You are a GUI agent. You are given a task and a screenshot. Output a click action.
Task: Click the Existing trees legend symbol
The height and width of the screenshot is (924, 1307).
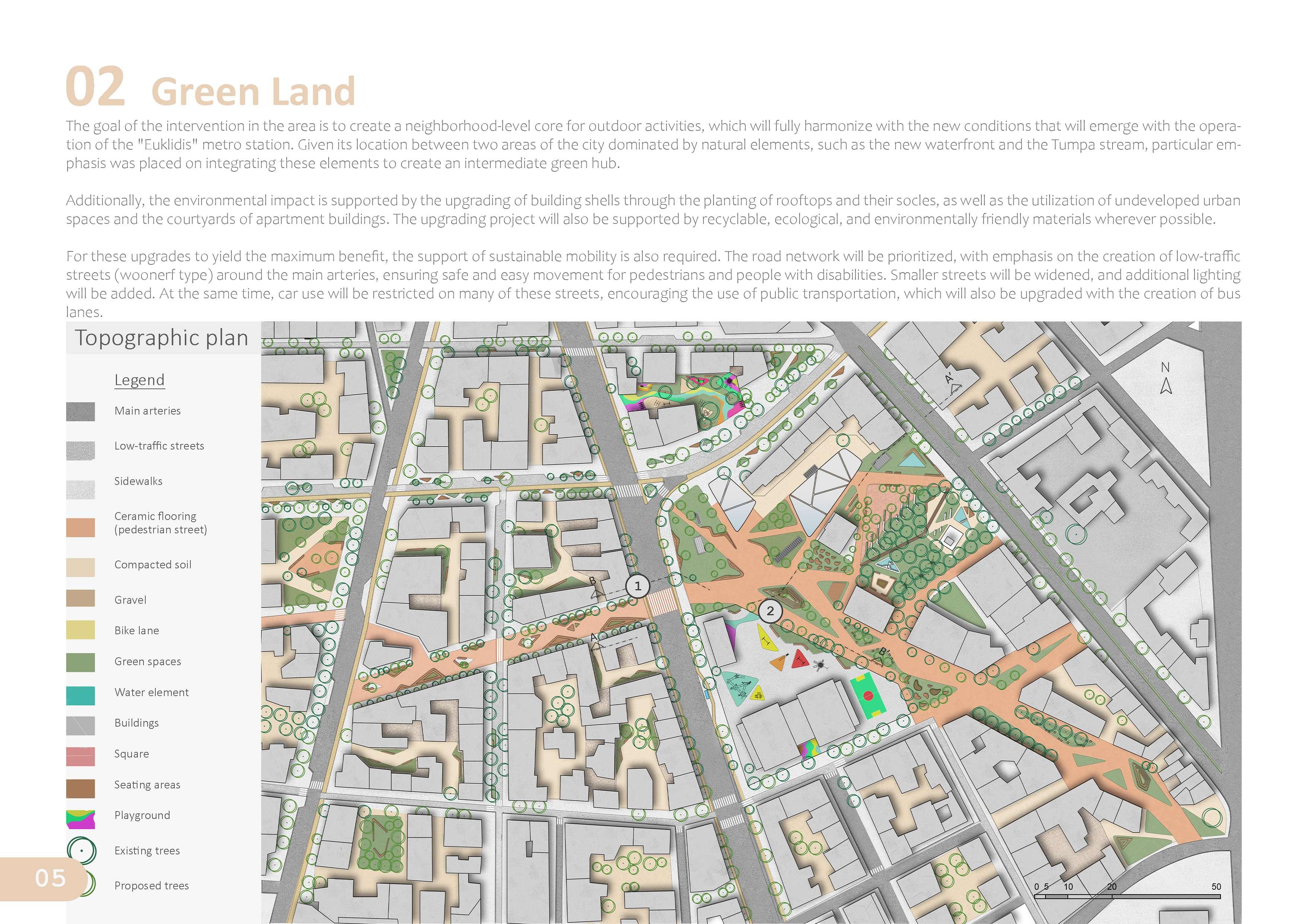pyautogui.click(x=81, y=851)
